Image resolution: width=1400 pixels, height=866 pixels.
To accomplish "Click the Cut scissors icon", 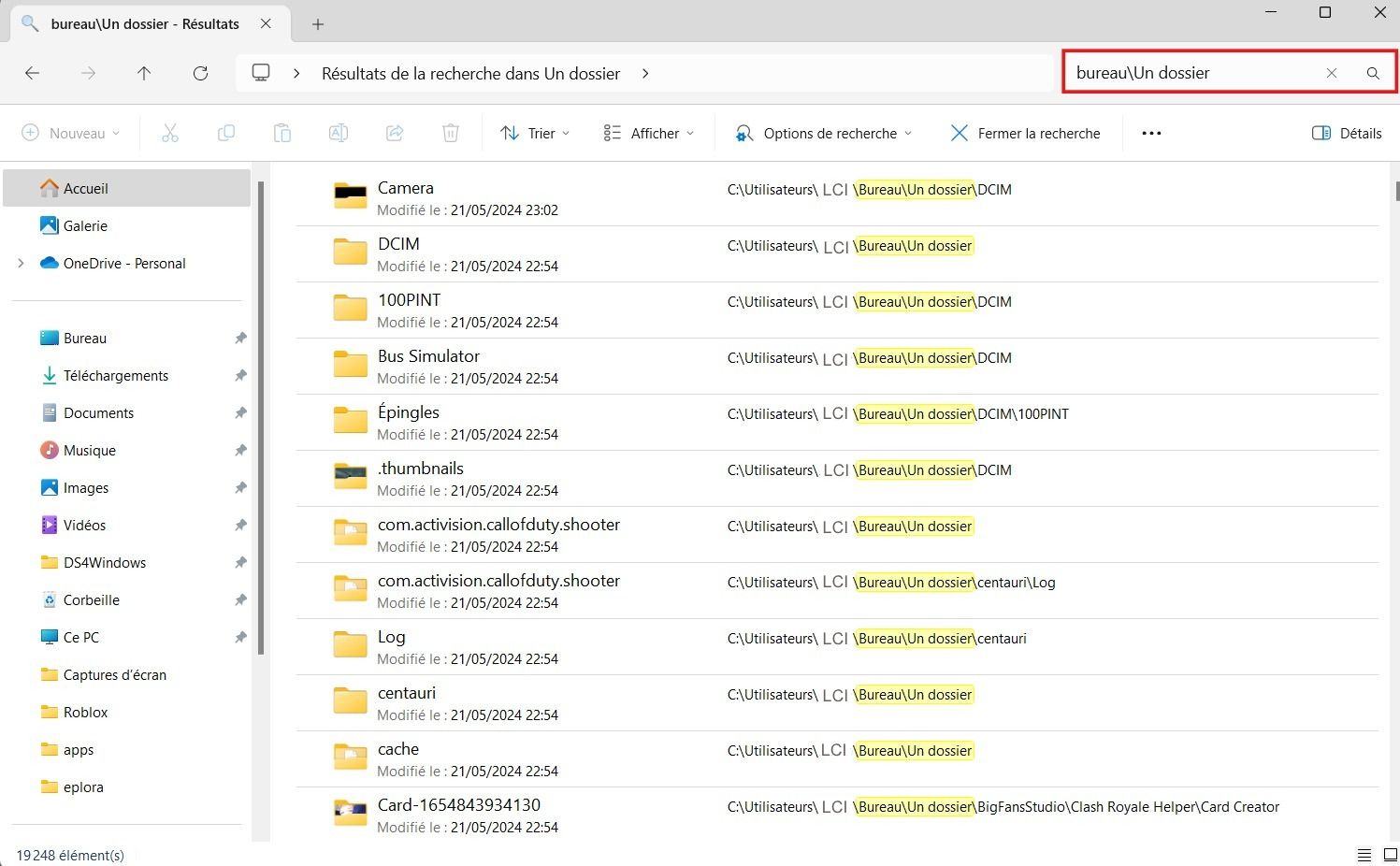I will pyautogui.click(x=170, y=133).
